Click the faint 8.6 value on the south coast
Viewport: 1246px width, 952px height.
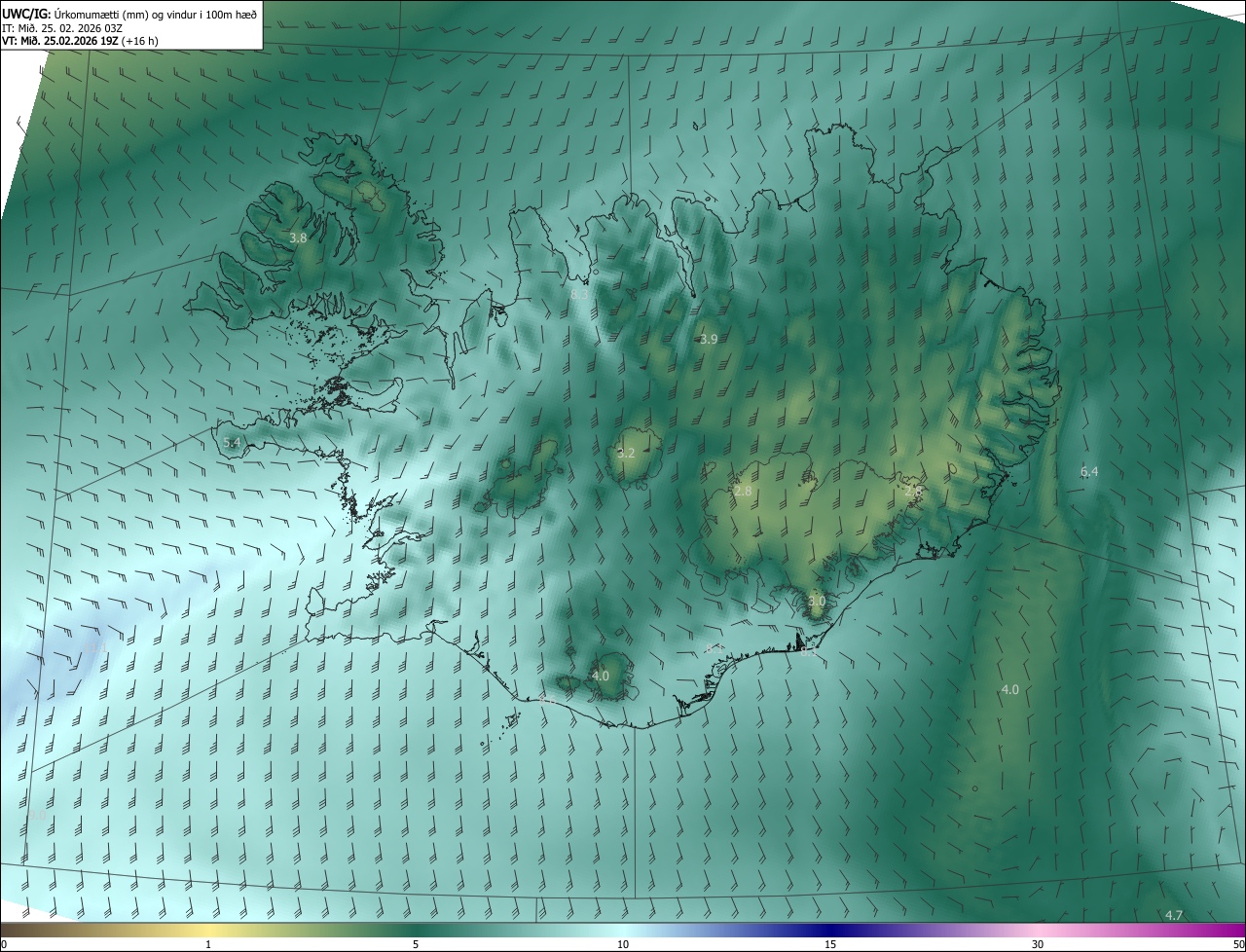point(547,700)
